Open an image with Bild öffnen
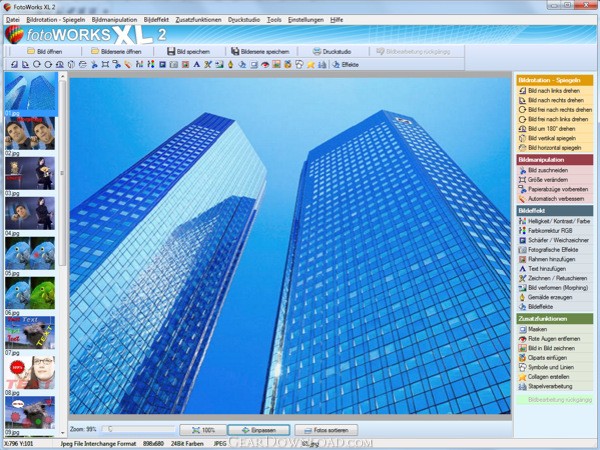 [44, 51]
